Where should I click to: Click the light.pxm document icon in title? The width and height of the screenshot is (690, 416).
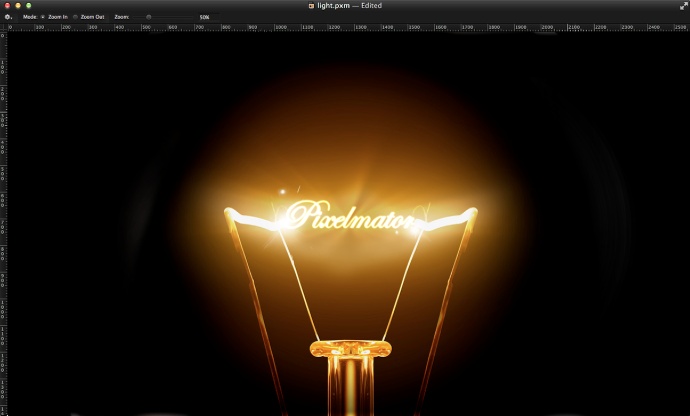312,6
